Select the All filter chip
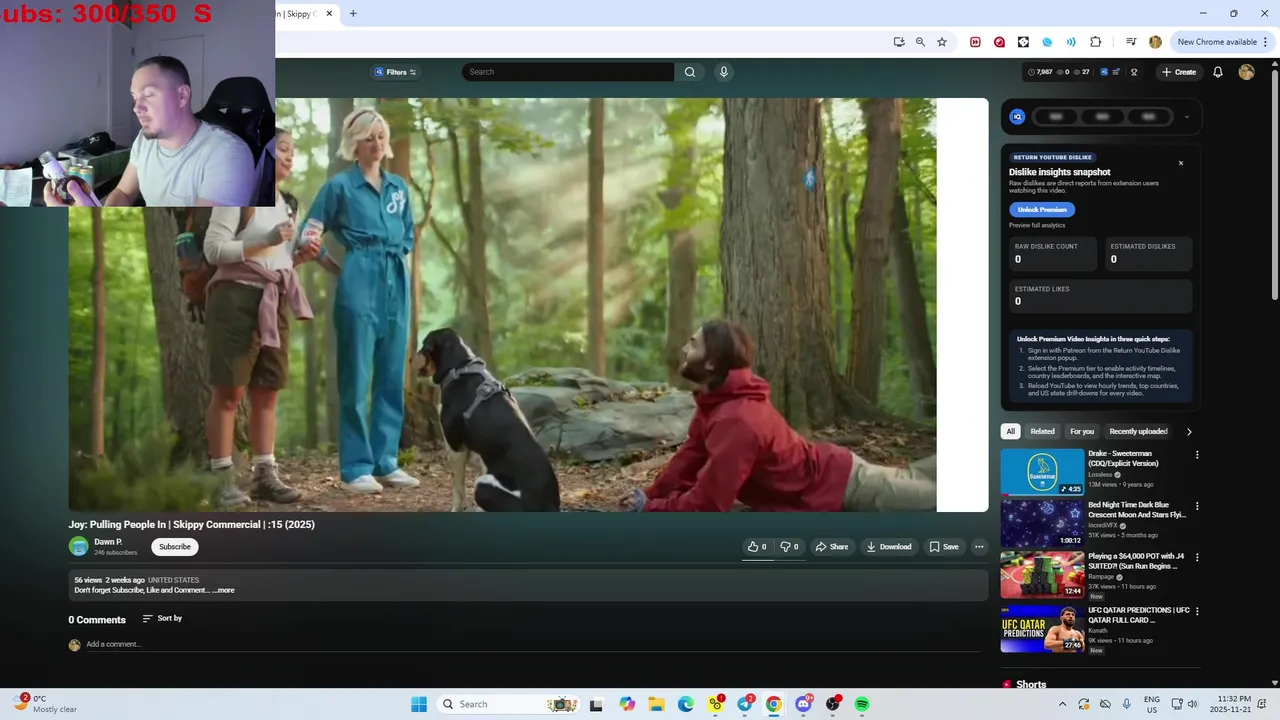 [1010, 432]
